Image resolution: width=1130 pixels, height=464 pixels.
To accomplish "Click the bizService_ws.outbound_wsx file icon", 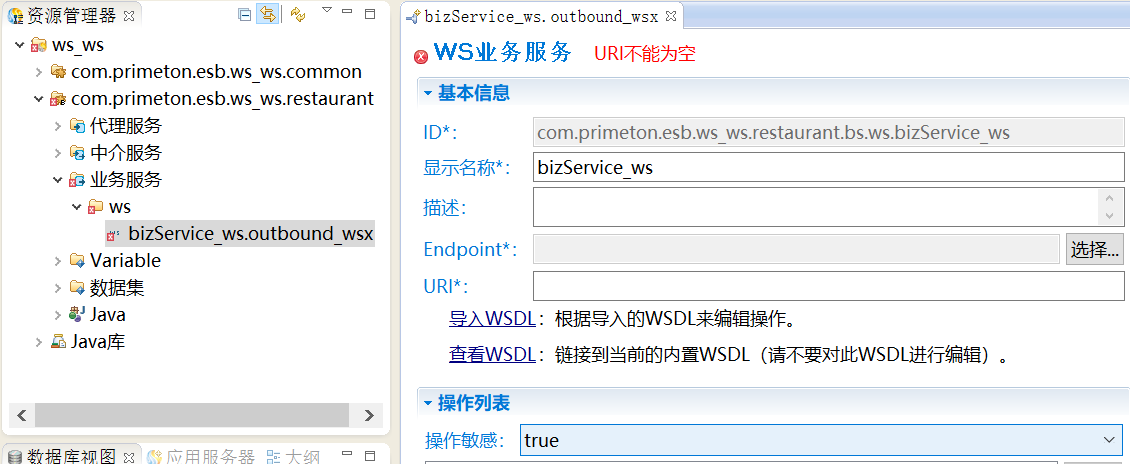I will (x=113, y=234).
